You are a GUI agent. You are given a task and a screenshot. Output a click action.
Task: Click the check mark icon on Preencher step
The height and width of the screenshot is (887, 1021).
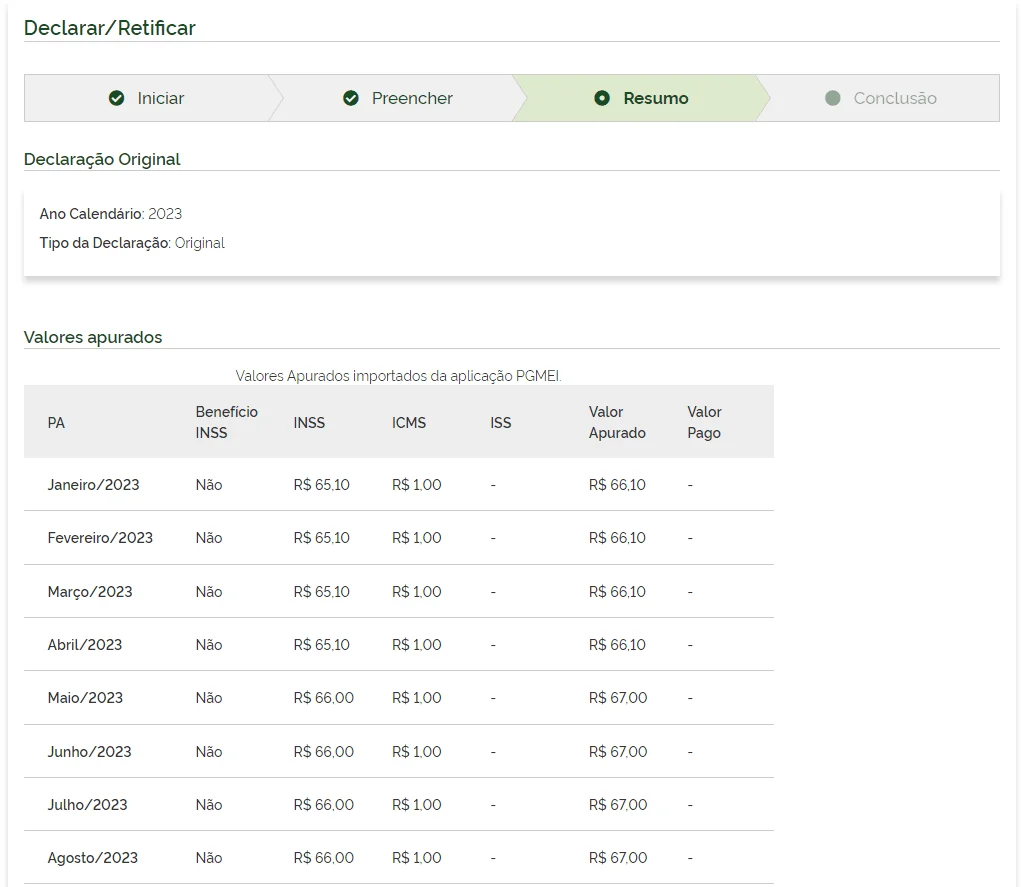tap(350, 98)
